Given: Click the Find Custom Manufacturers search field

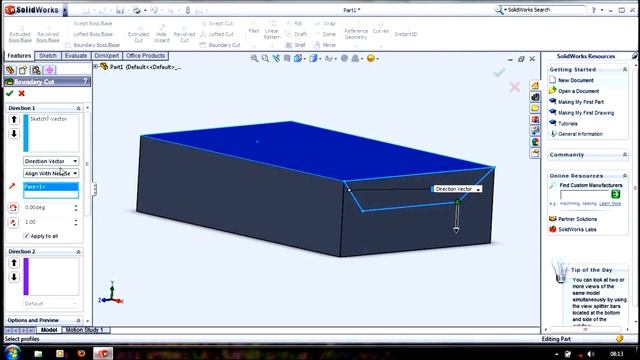Looking at the screenshot, I should coord(584,194).
